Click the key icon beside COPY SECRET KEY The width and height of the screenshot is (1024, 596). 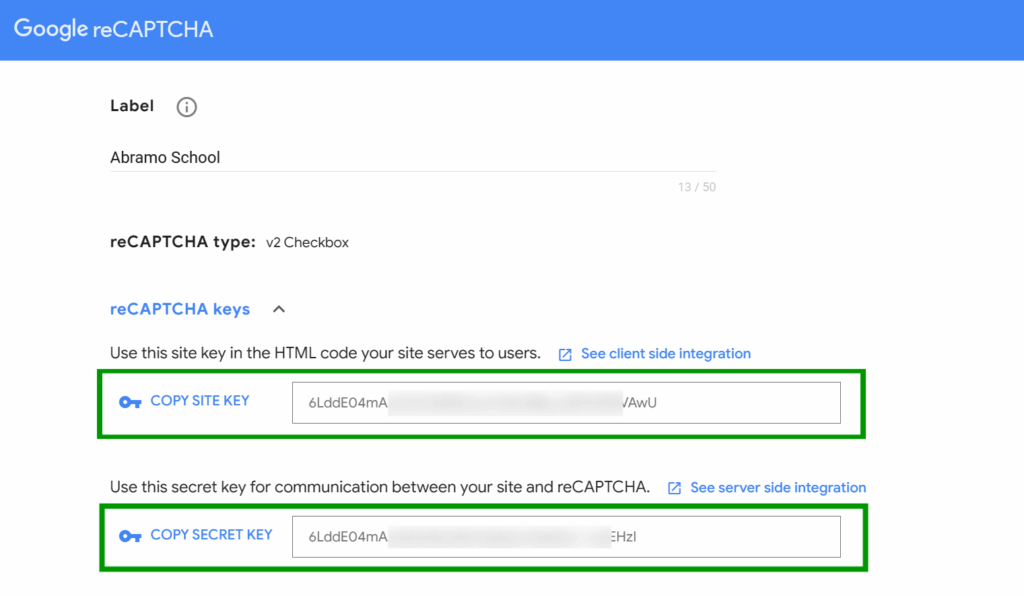tap(130, 535)
